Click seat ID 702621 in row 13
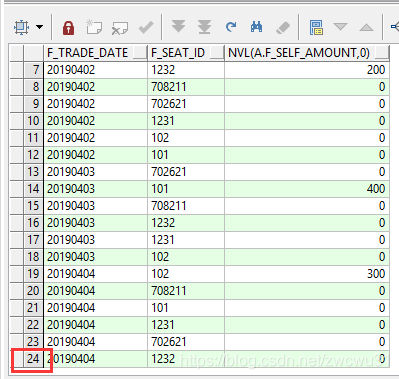 (169, 172)
